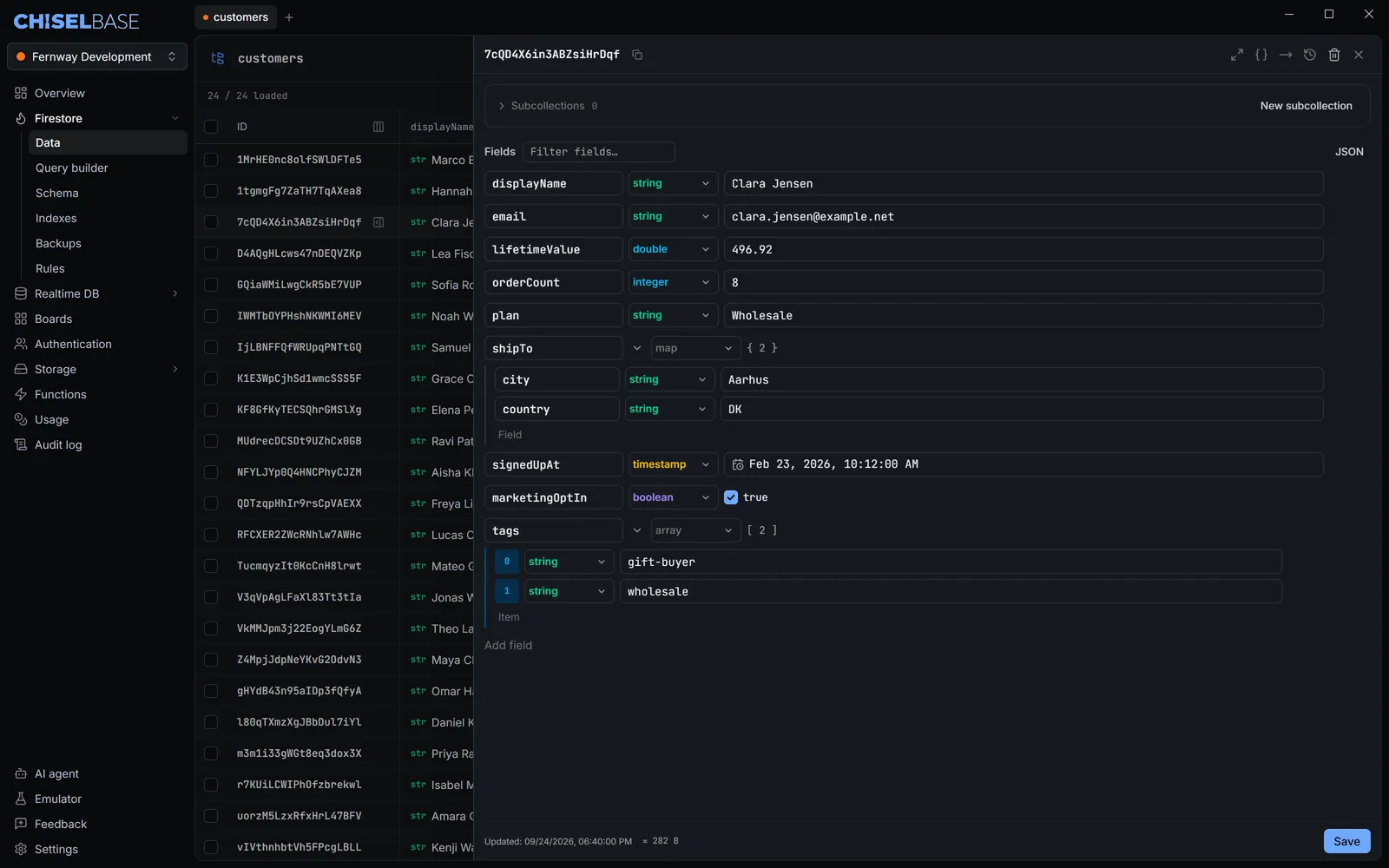Open a new tab with plus icon
Viewport: 1389px width, 868px height.
point(289,17)
